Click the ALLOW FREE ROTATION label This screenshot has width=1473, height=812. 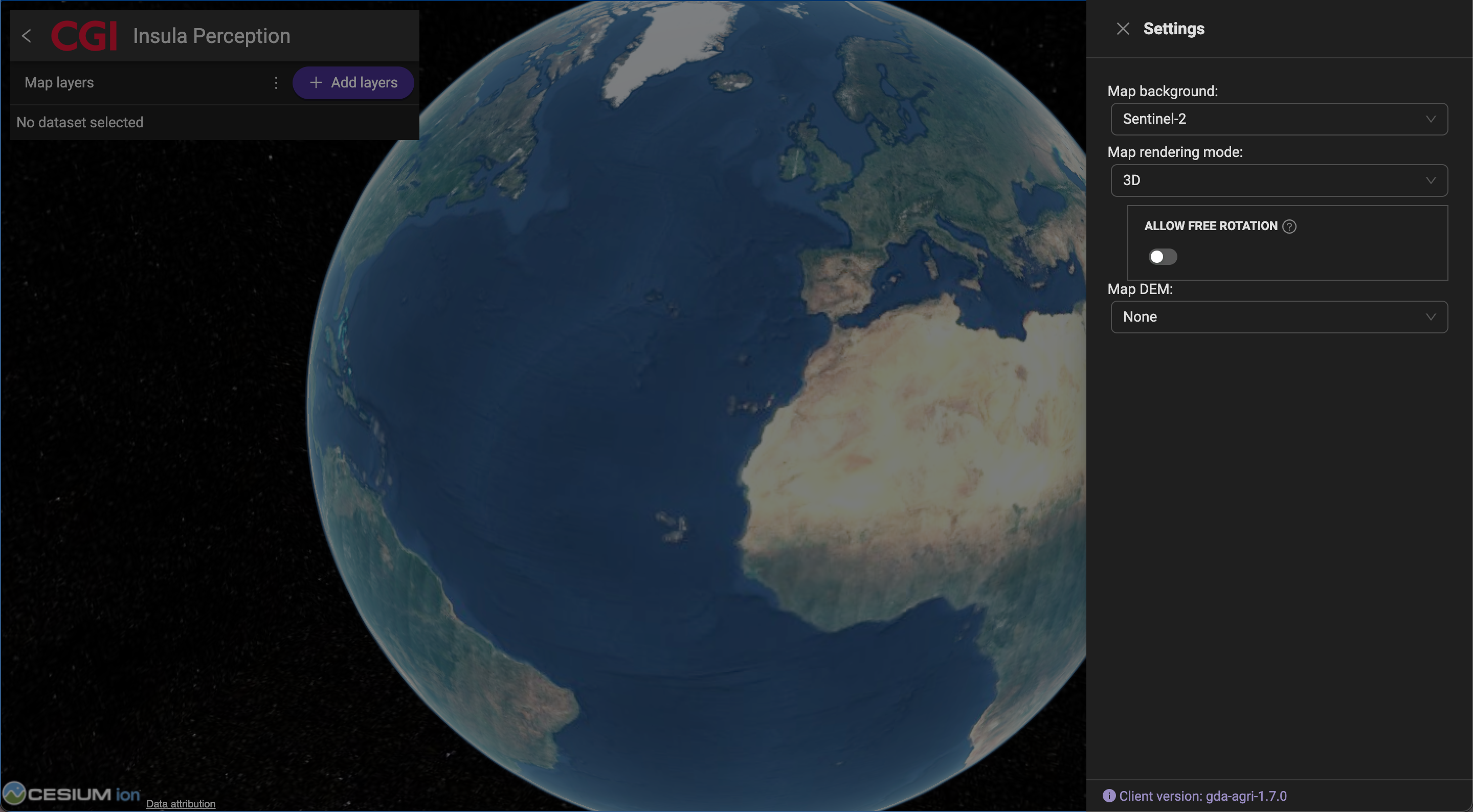(1211, 227)
